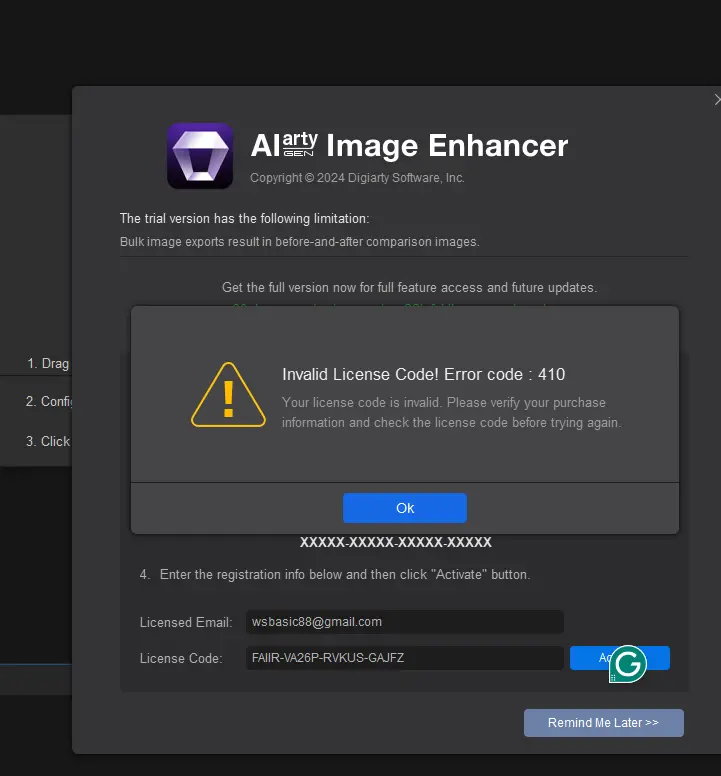Click the "Image Enhancer" title text
Image resolution: width=721 pixels, height=776 pixels.
447,146
